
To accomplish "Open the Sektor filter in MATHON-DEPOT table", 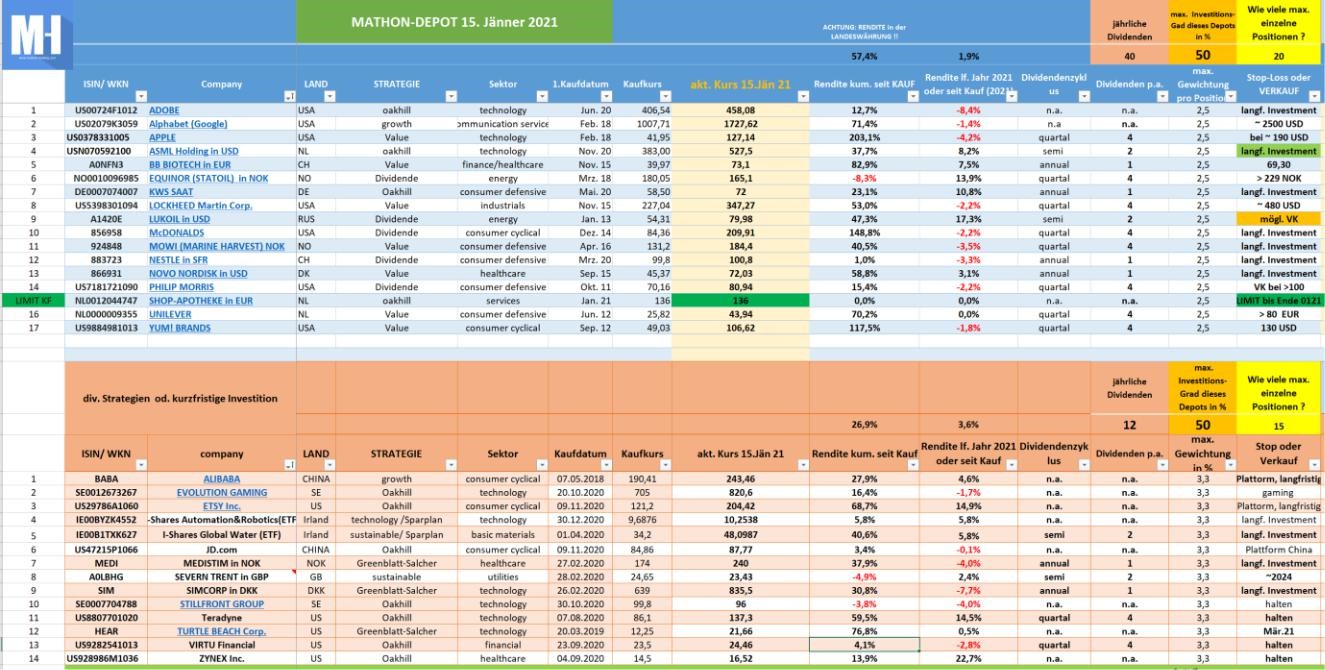I will 541,98.
